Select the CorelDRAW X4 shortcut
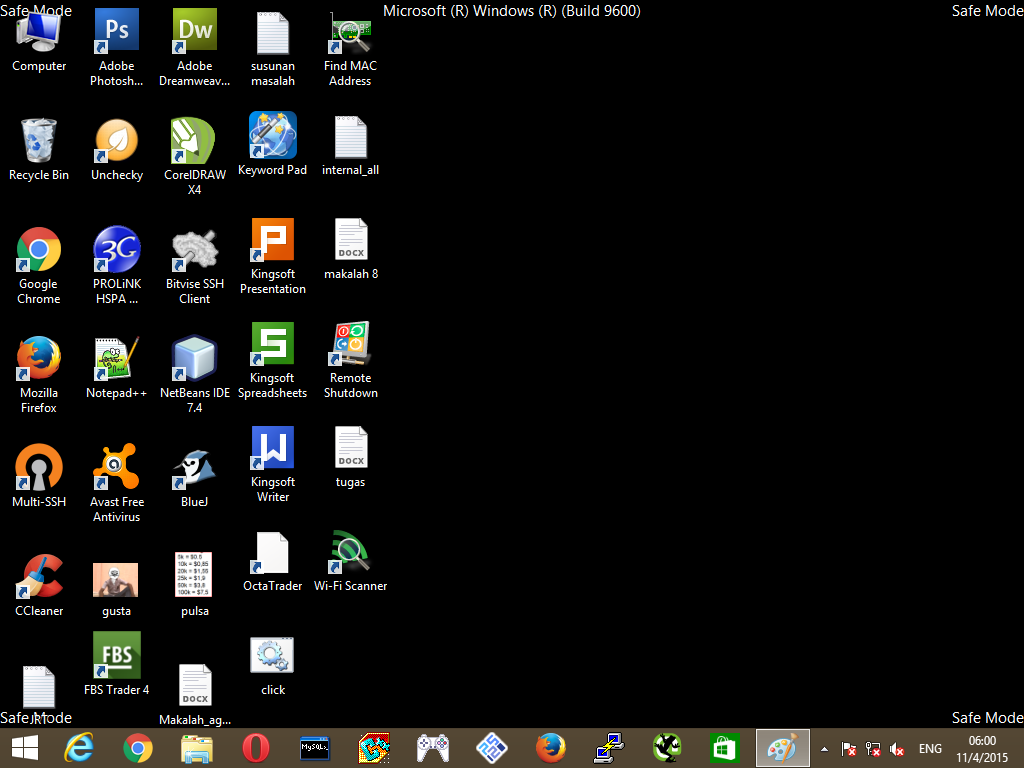The height and width of the screenshot is (768, 1024). click(195, 157)
